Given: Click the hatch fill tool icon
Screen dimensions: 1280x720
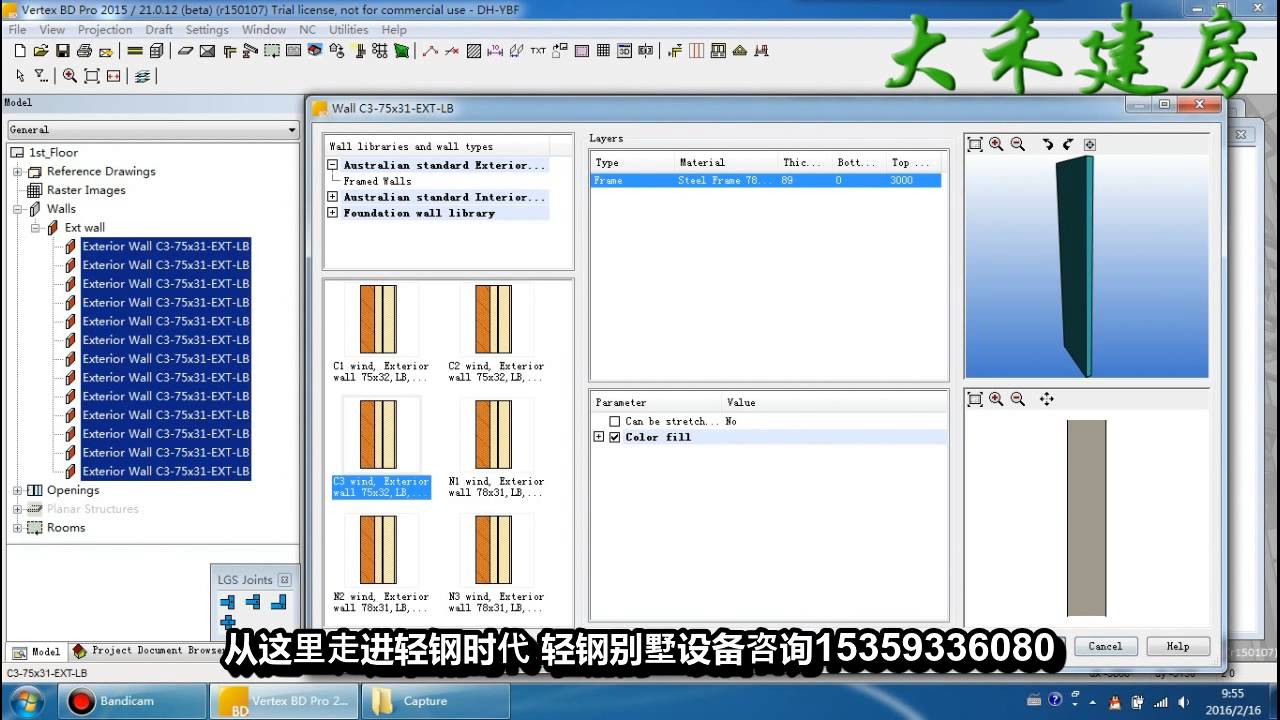Looking at the screenshot, I should click(x=474, y=51).
